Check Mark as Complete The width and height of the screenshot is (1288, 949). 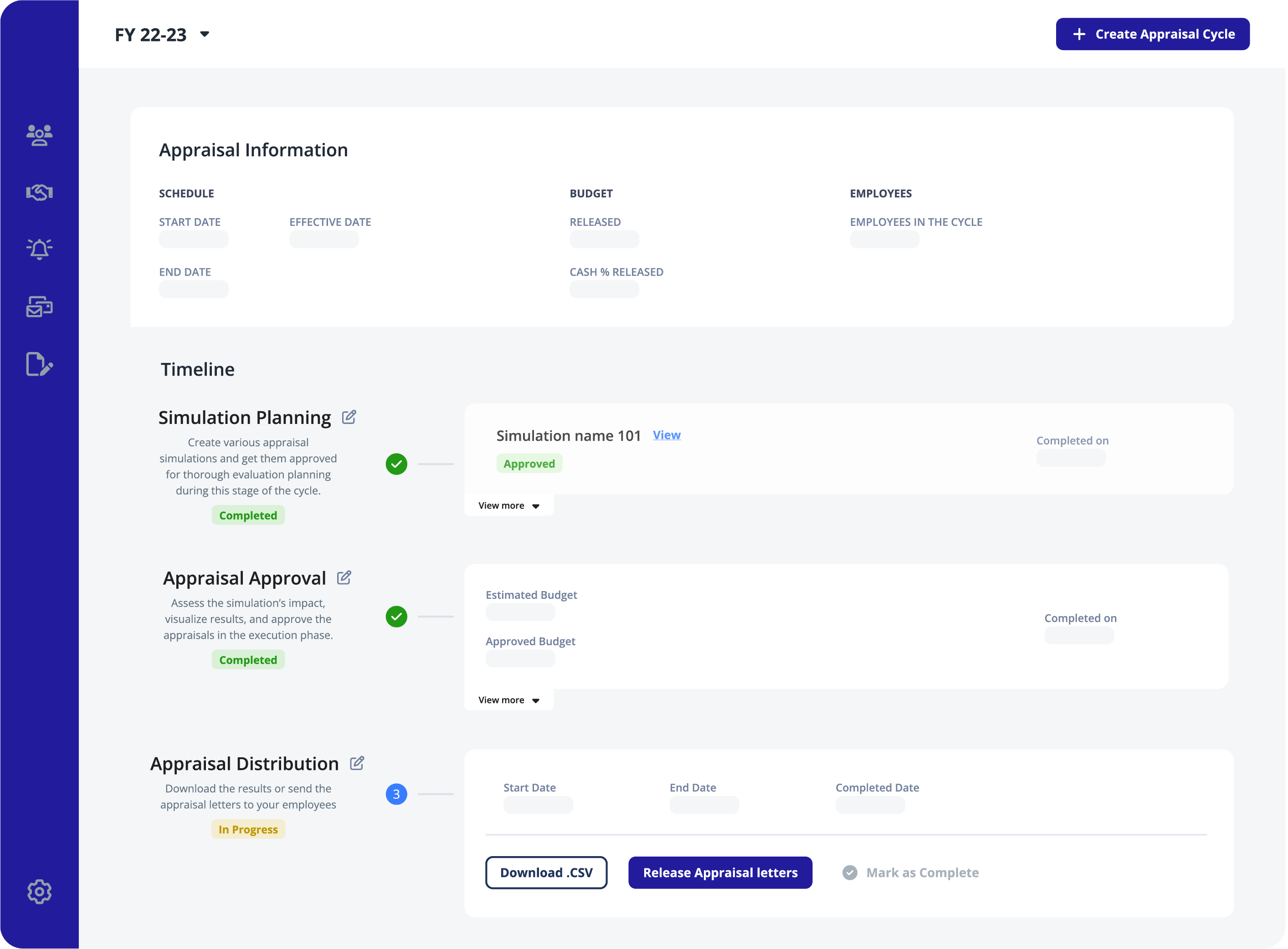point(910,872)
